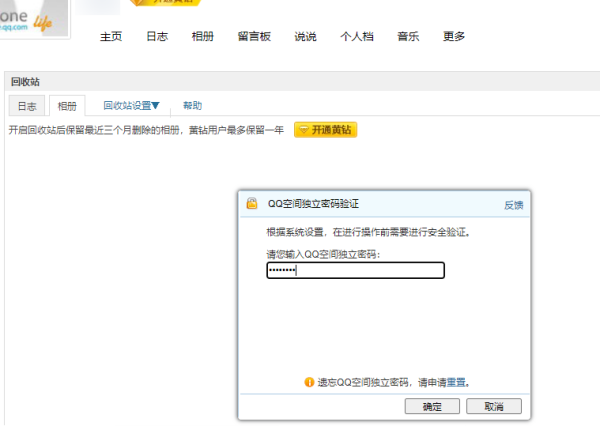The image size is (600, 426).
Task: Expand the 更多 navigation menu
Action: tap(454, 37)
